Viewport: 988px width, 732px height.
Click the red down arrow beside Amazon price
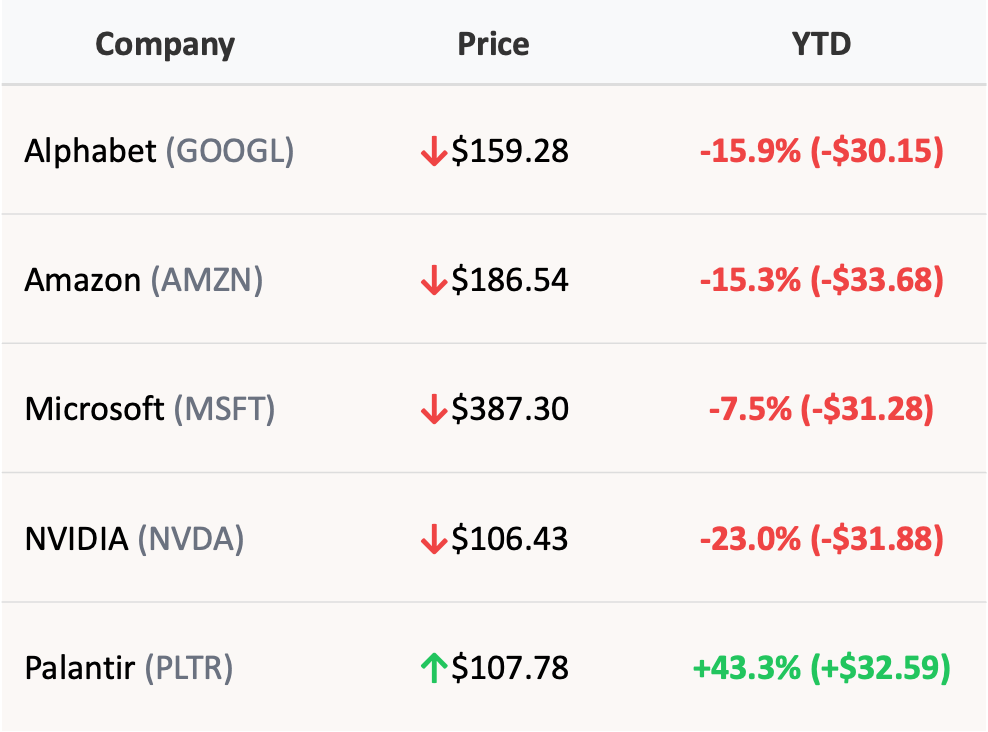[434, 281]
